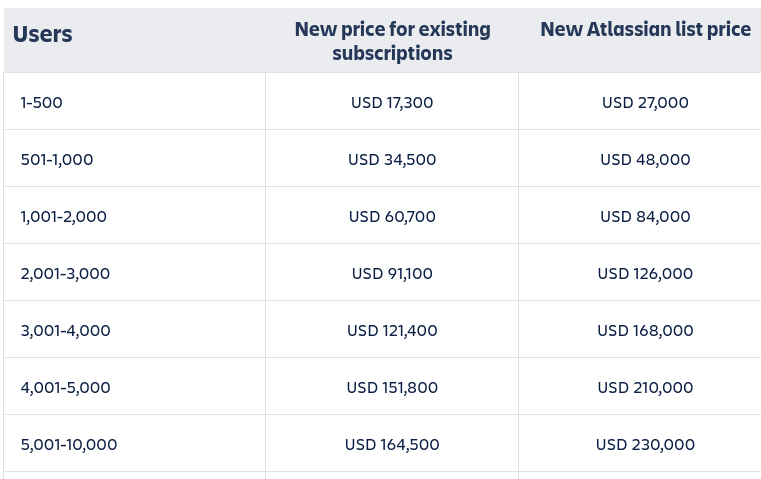Select the 1-500 users cell
Screen dimensions: 761x479
pyautogui.click(x=42, y=102)
